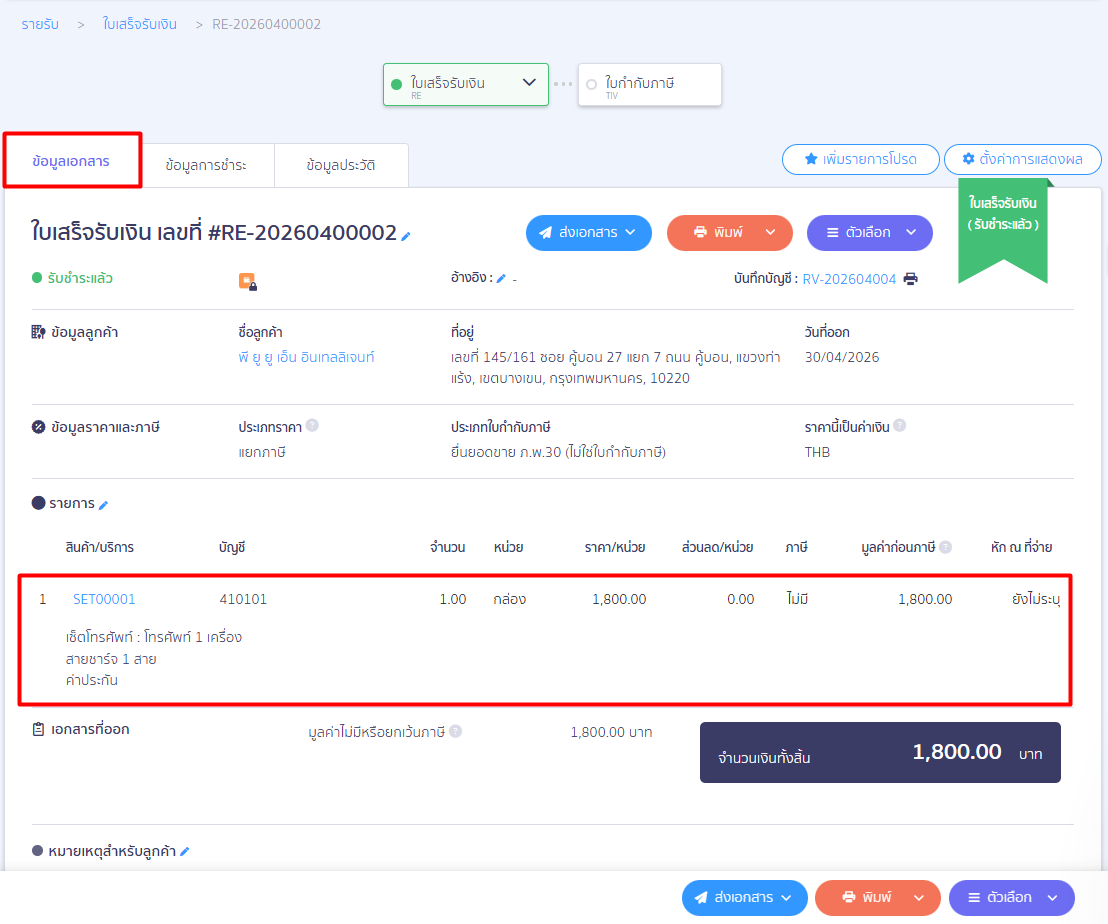Click the discount cell 0.00
The image size is (1108, 924).
(x=740, y=599)
